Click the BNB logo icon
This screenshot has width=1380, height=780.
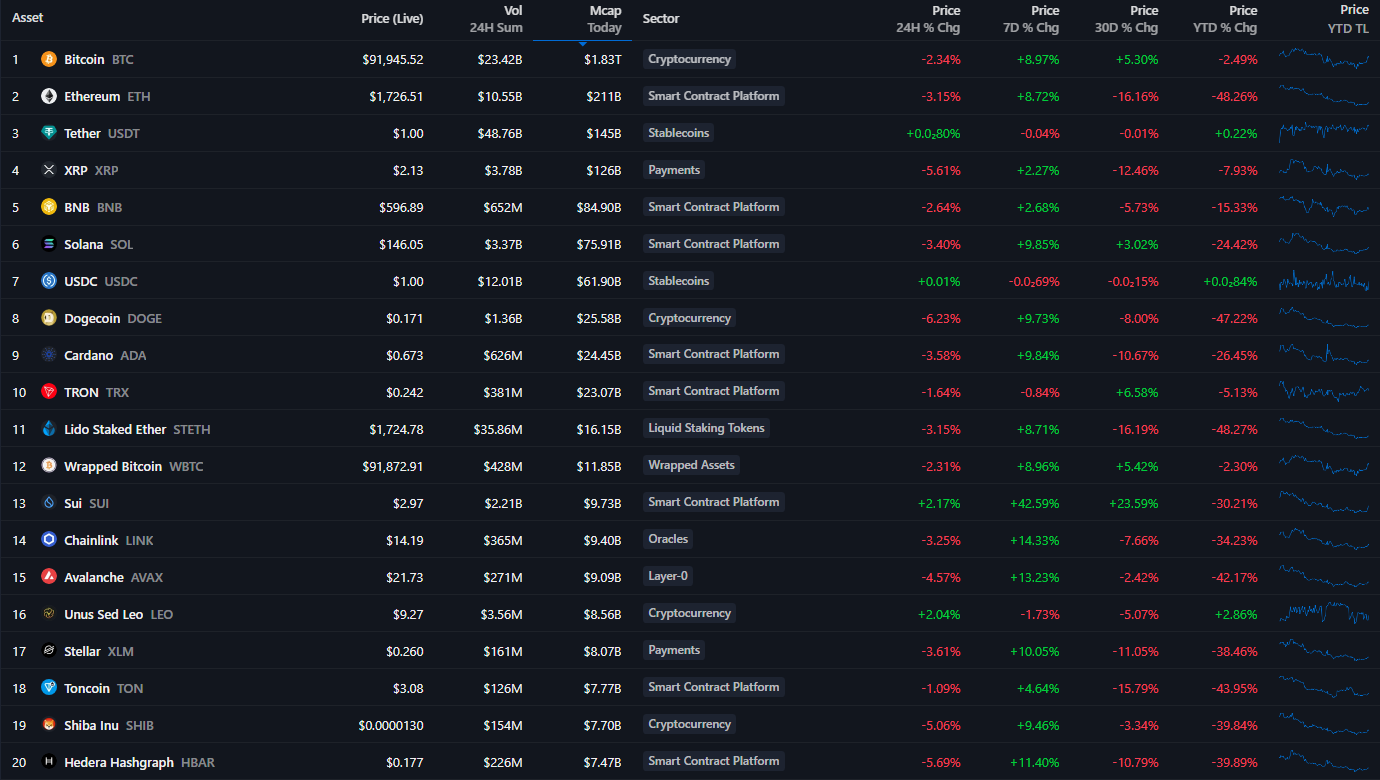coord(48,208)
